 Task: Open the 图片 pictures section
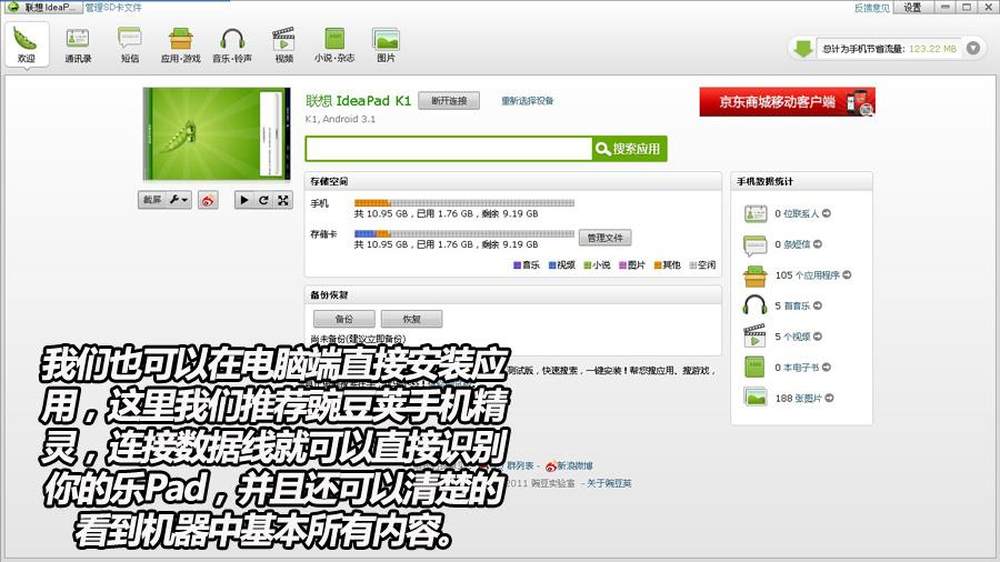pyautogui.click(x=386, y=45)
